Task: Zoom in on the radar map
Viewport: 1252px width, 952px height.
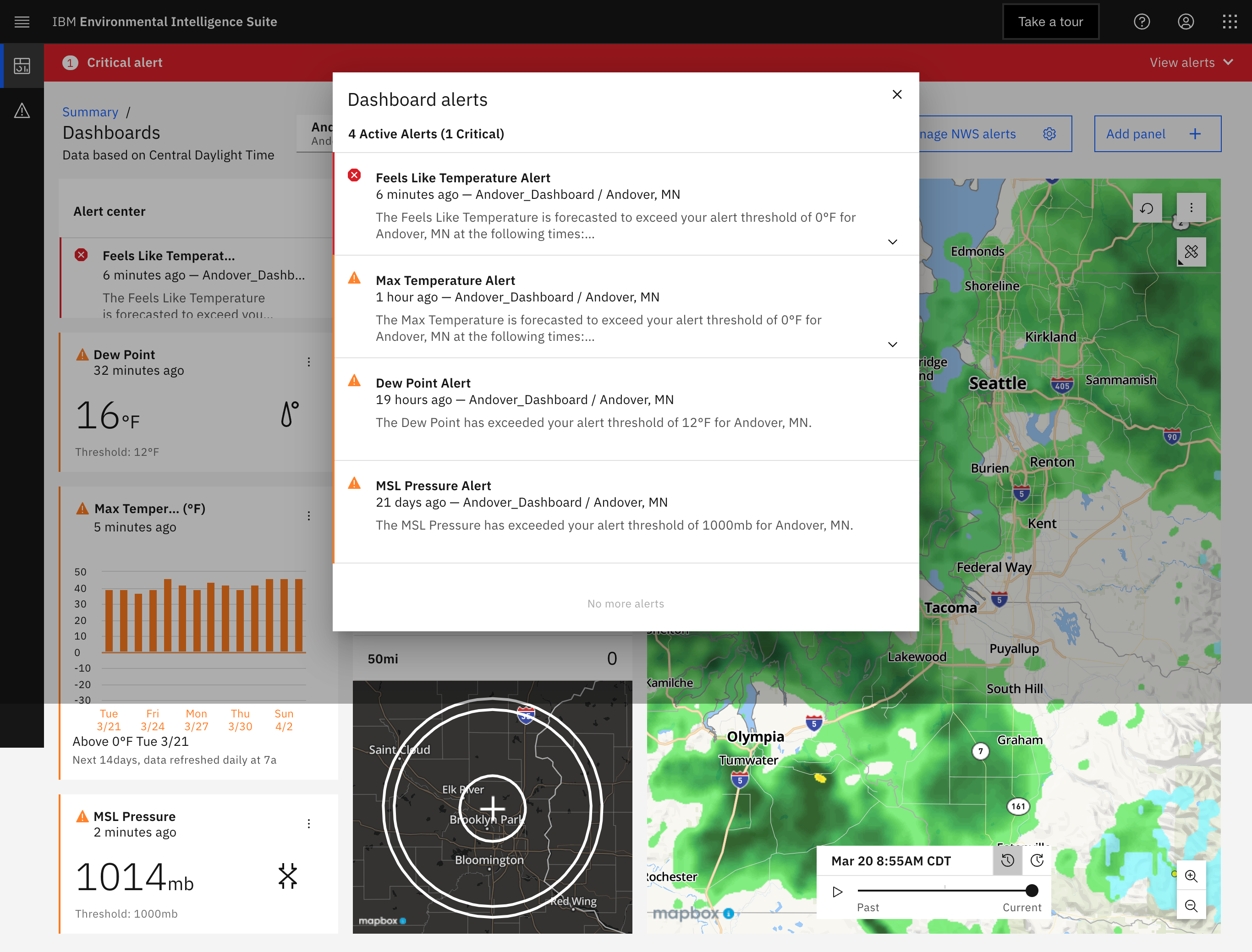Action: point(1192,876)
